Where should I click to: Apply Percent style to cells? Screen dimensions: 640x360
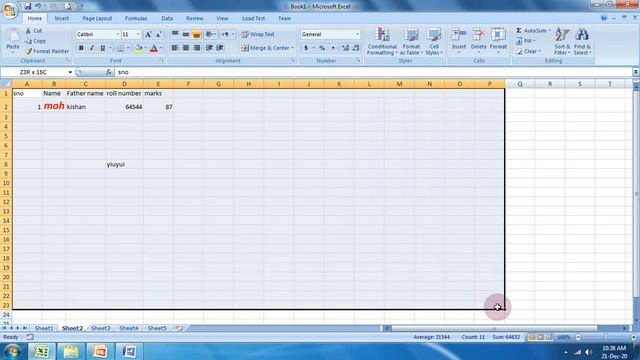(322, 48)
